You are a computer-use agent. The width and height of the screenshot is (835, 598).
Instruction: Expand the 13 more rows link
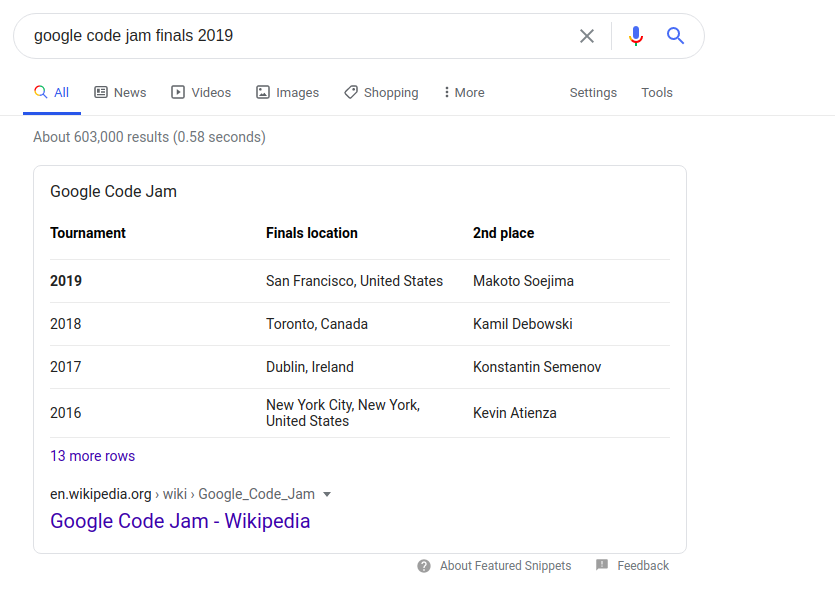(93, 456)
